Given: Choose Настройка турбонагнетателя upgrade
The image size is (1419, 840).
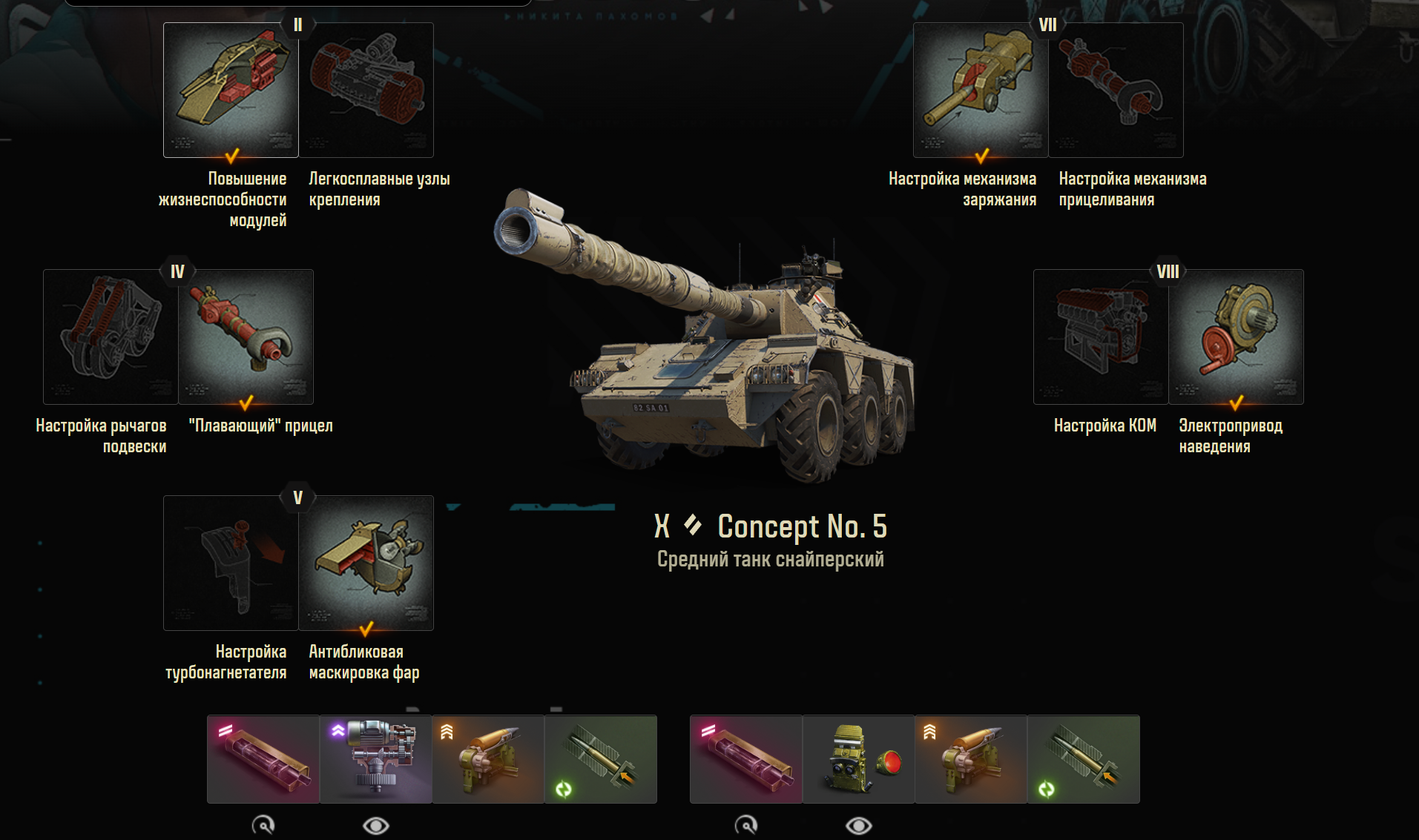Looking at the screenshot, I should 231,563.
